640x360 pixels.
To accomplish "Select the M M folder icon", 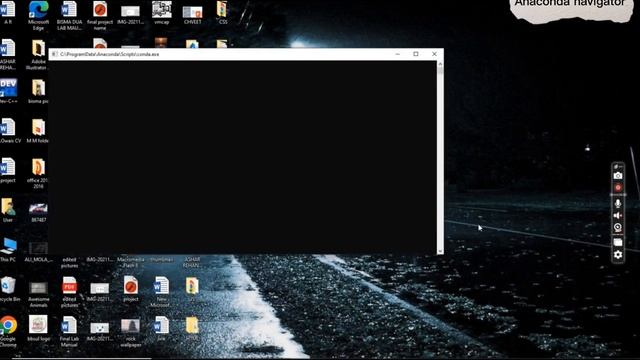I will click(38, 131).
